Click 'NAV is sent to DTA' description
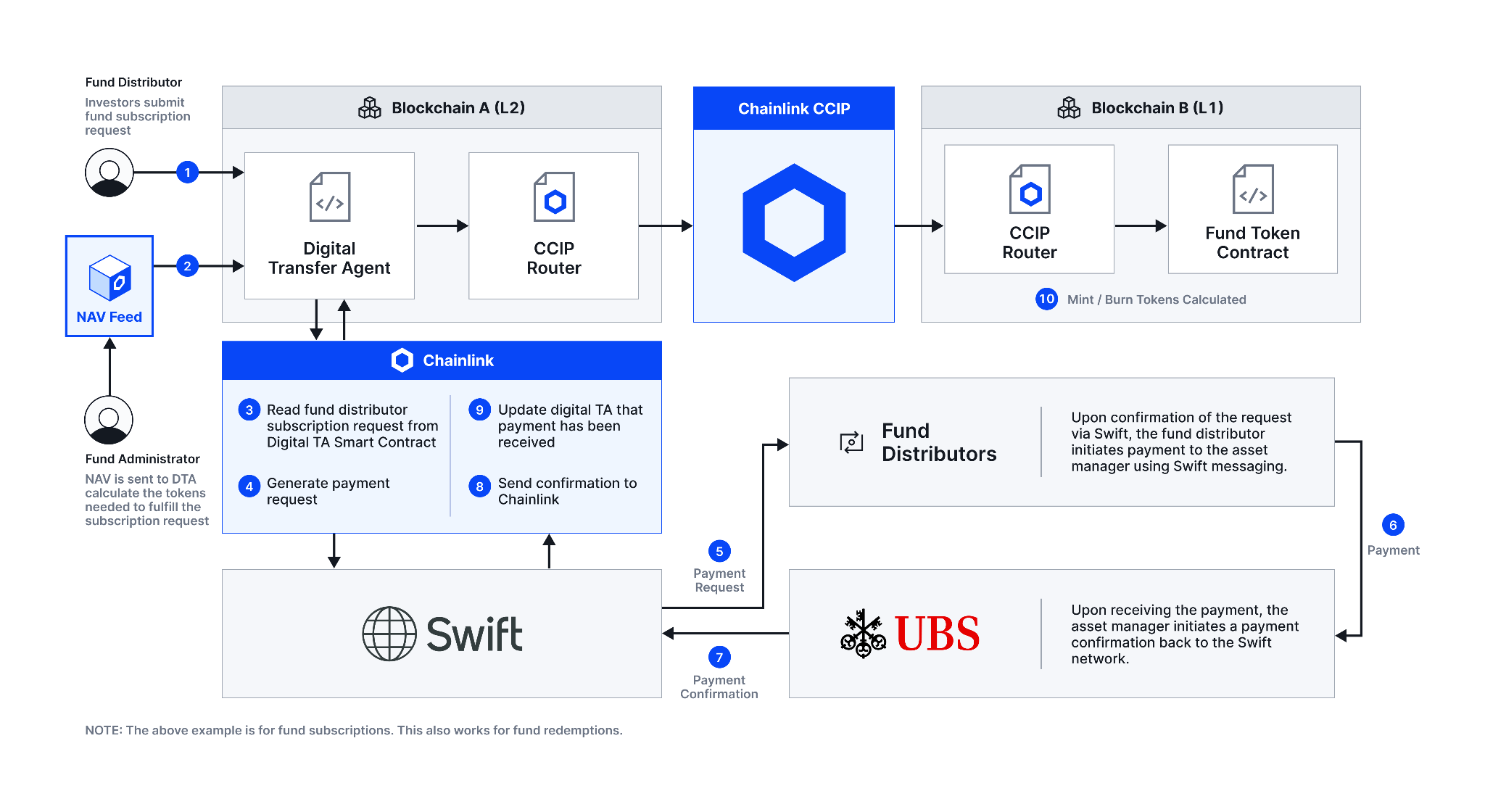Screen dimensions: 1485x812 pos(146,500)
